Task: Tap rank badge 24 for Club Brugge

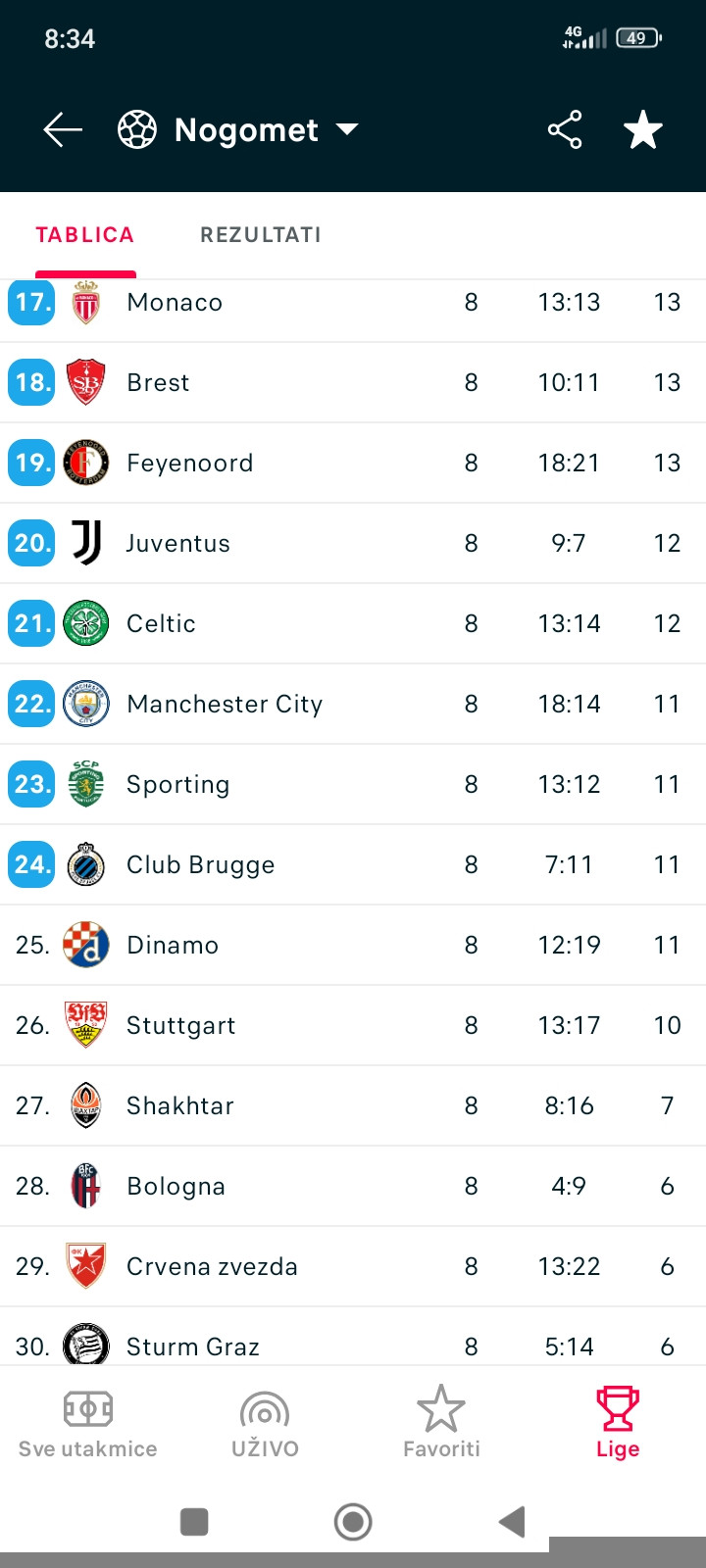Action: click(31, 864)
